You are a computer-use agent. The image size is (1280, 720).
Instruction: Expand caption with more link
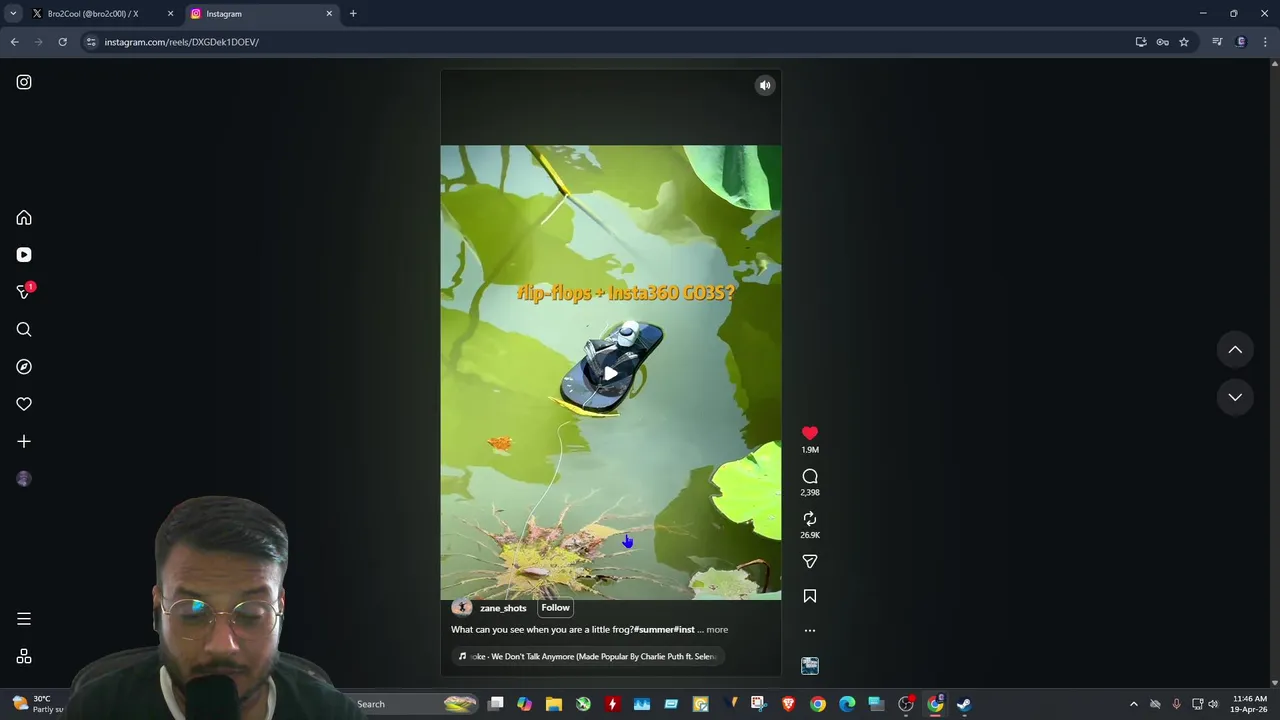(x=717, y=630)
